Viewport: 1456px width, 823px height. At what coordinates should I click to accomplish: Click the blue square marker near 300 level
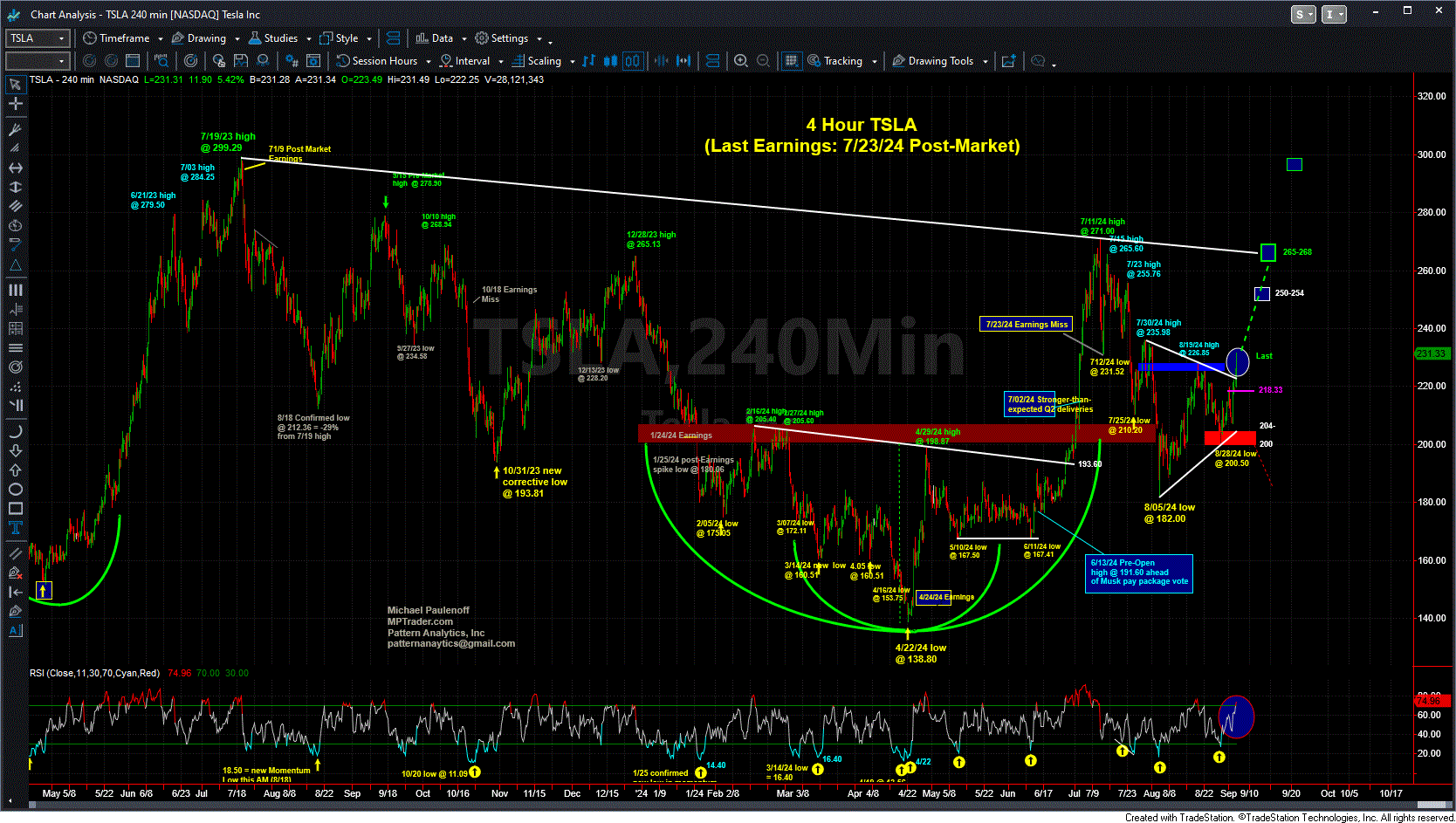1295,164
